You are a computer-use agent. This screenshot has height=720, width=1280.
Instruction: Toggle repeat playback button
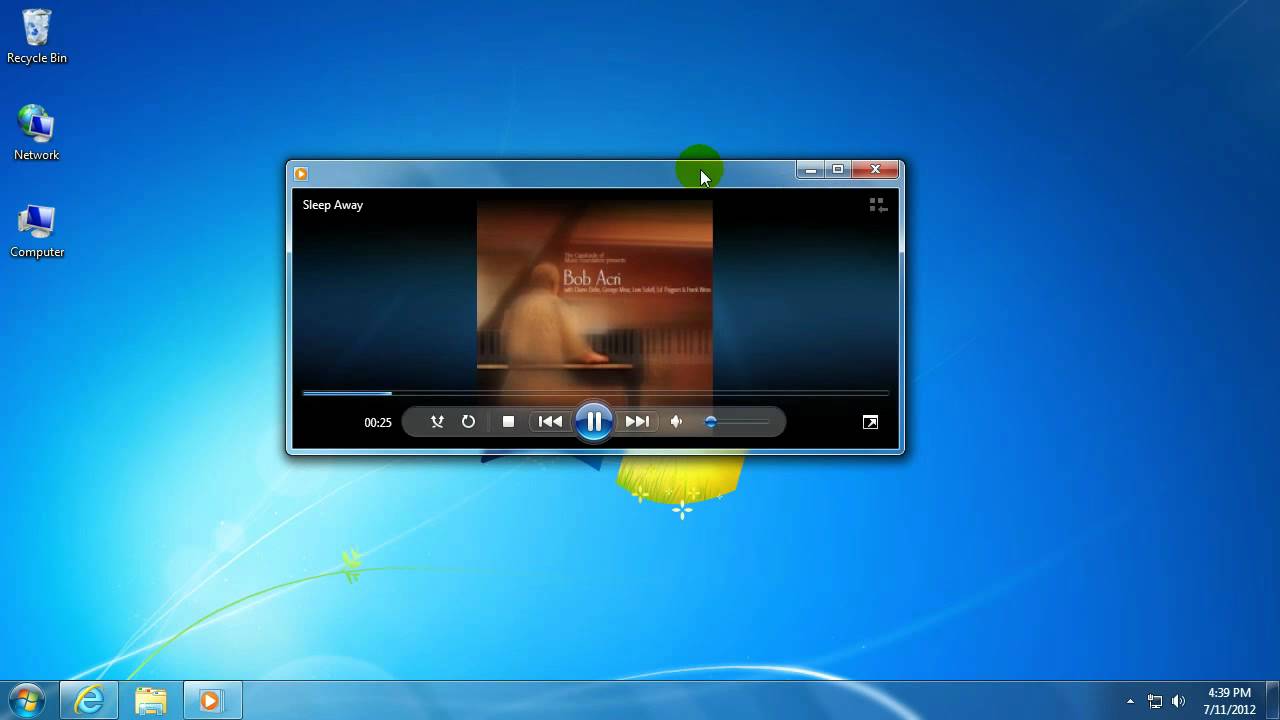(468, 422)
